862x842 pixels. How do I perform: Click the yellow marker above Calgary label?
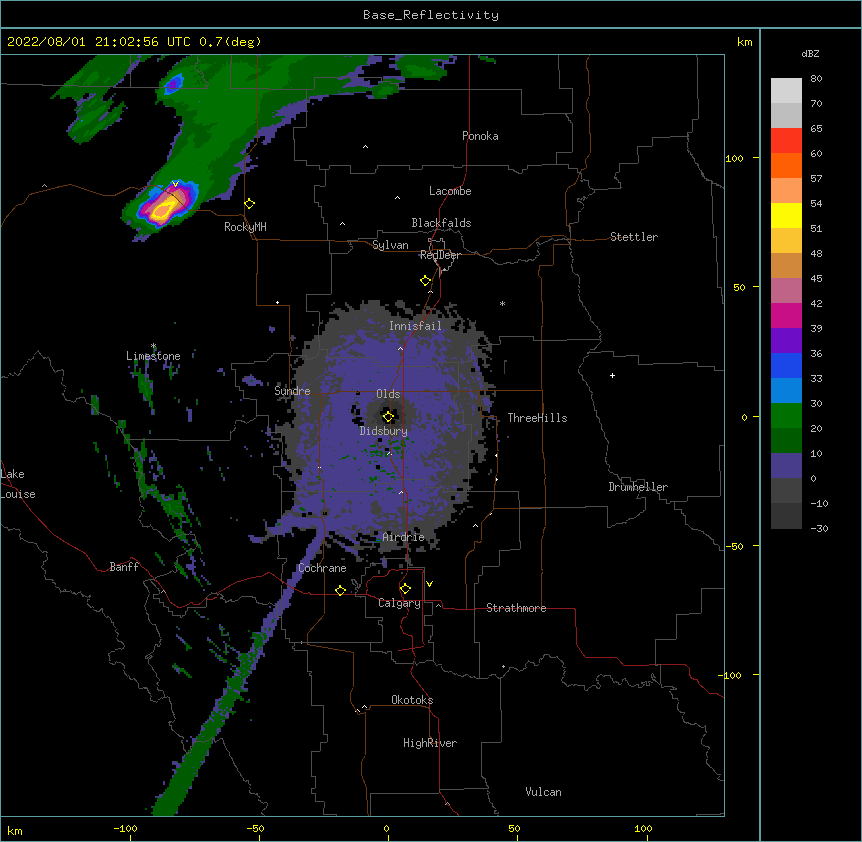click(x=405, y=589)
